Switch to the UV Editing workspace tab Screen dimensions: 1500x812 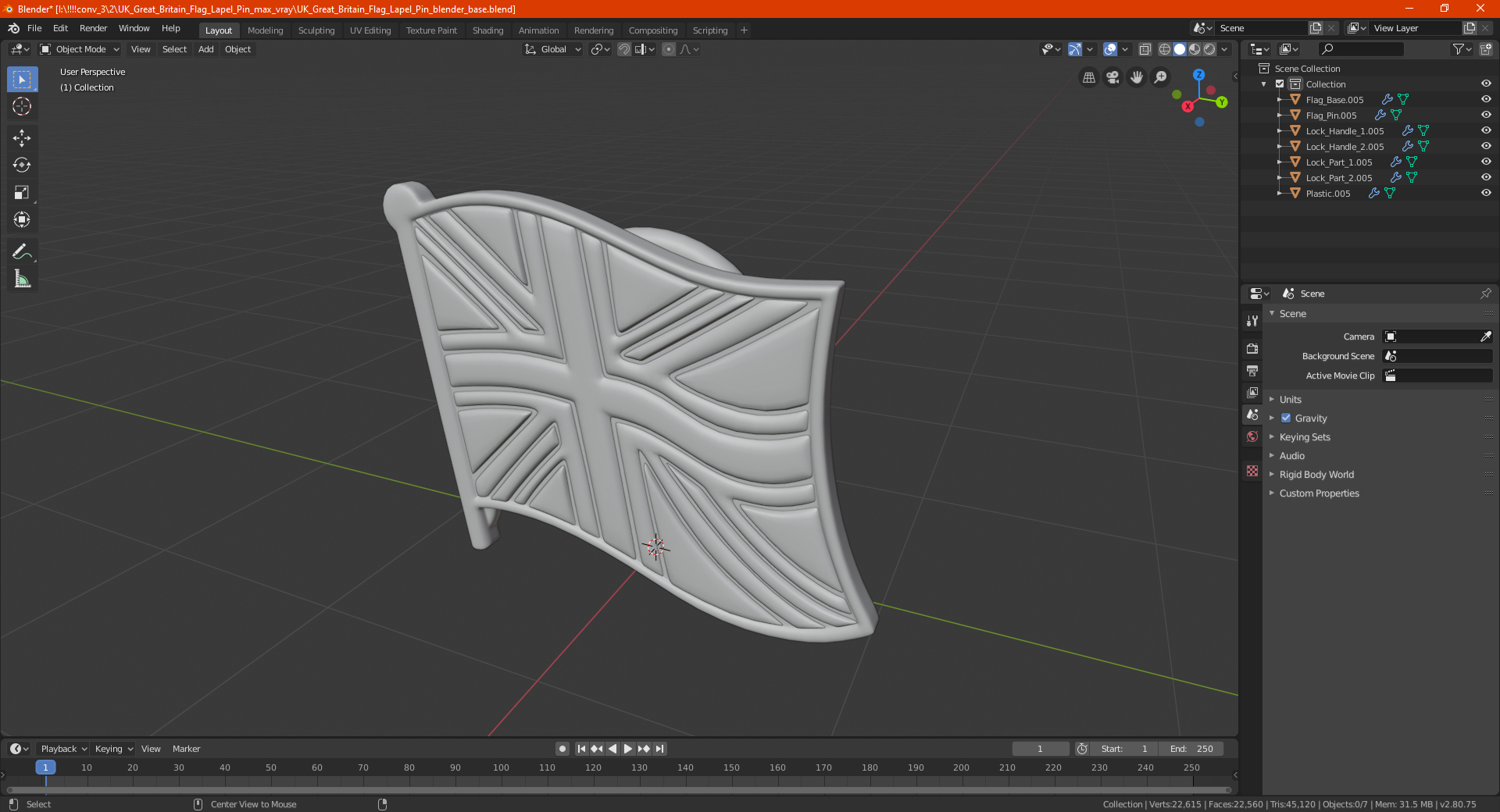point(370,30)
